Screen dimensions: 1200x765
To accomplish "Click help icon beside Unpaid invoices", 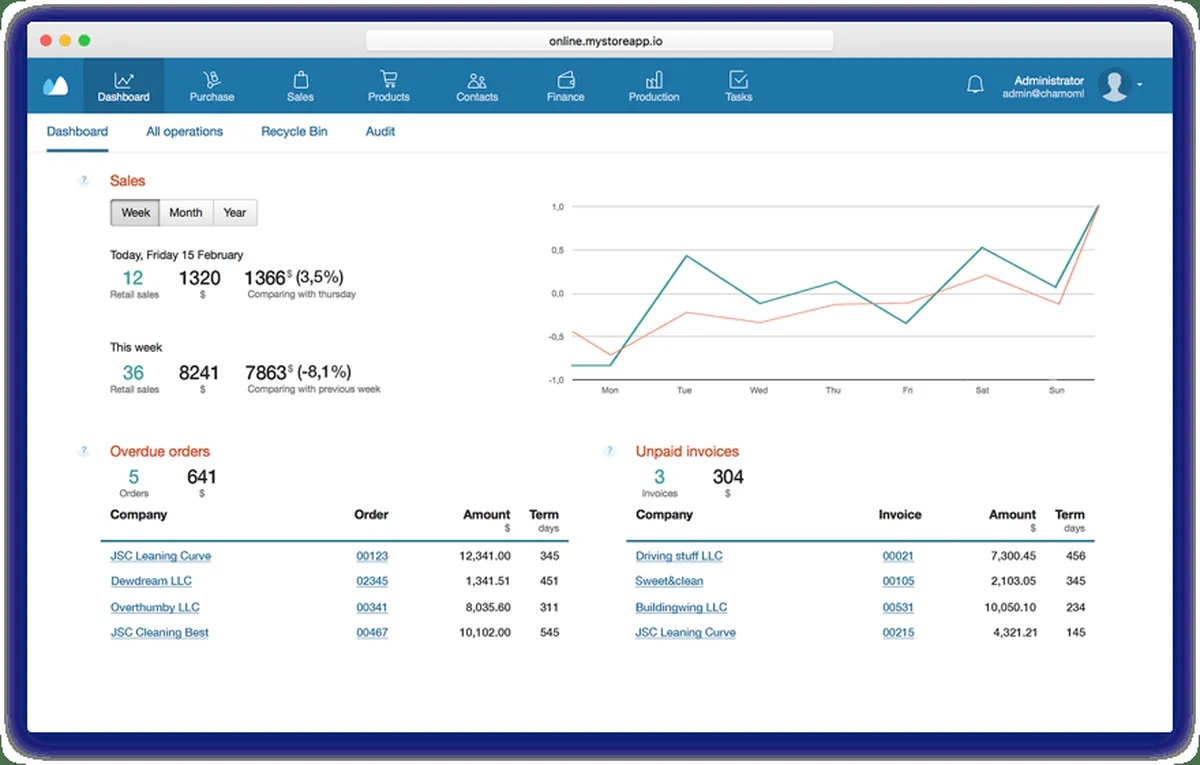I will tap(609, 452).
